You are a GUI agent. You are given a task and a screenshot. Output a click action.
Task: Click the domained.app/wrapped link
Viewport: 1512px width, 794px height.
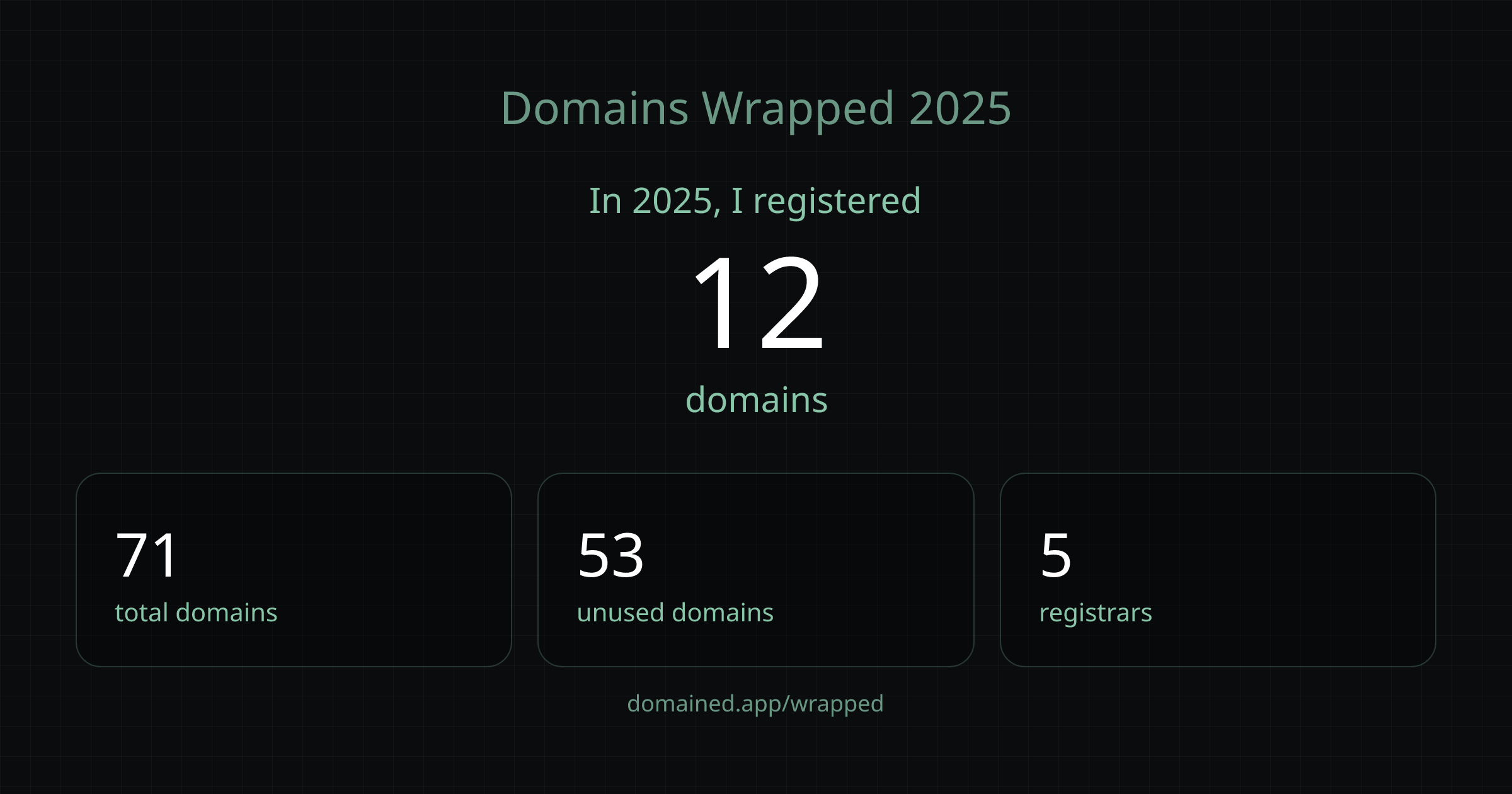755,704
